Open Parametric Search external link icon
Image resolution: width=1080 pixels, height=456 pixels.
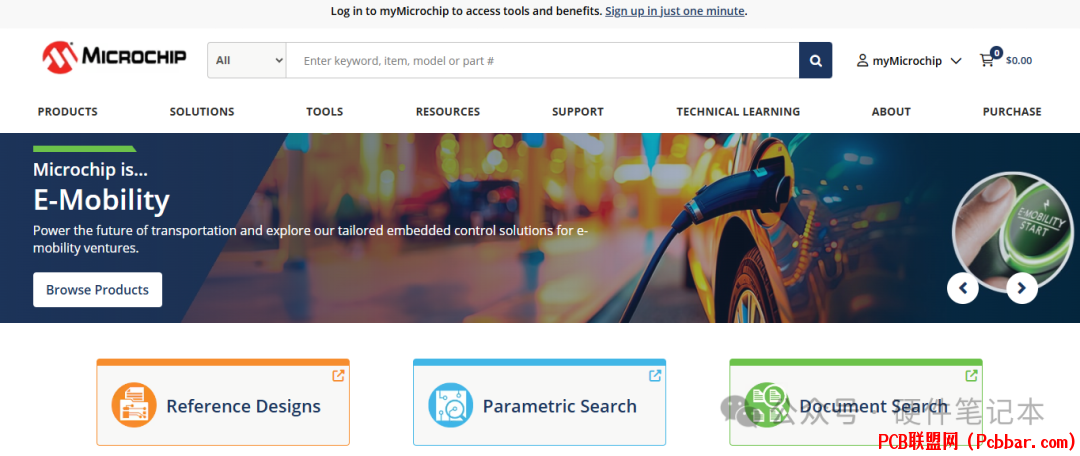655,375
